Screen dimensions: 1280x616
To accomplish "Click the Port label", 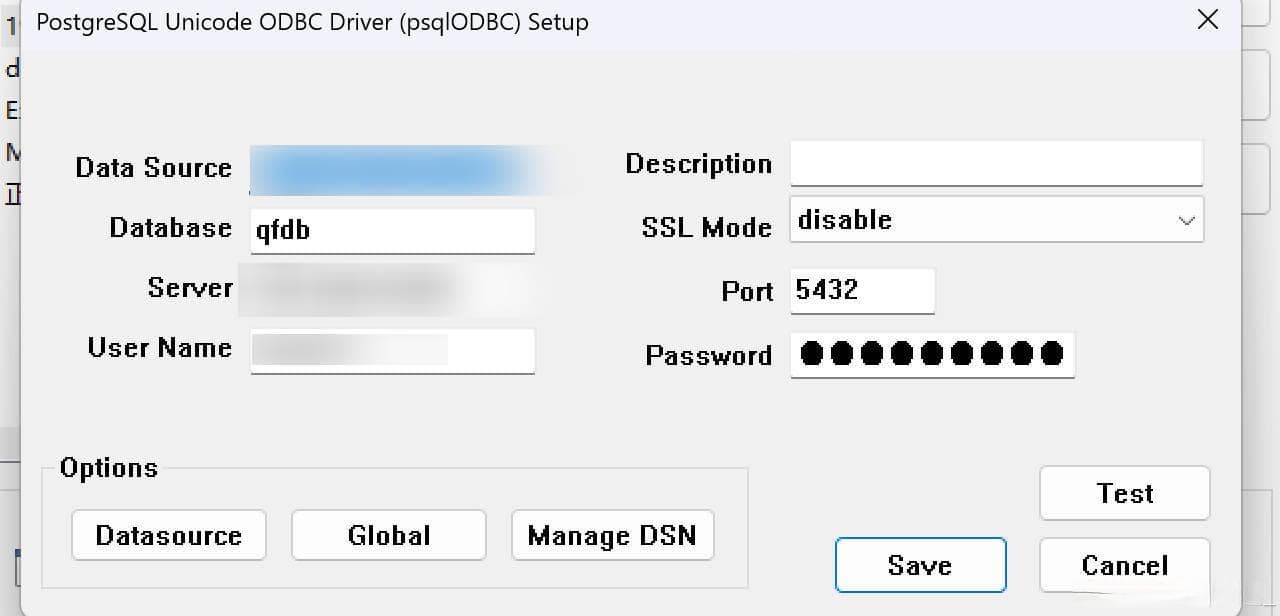I will (747, 291).
